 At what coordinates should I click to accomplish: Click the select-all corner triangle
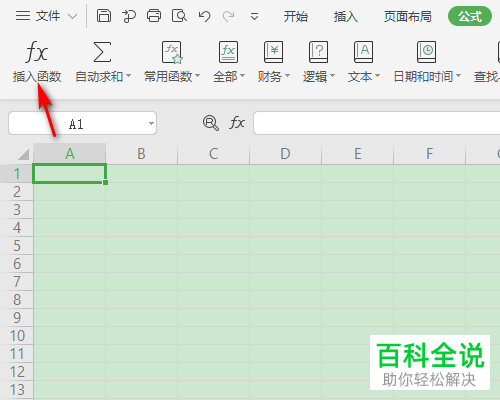click(x=23, y=154)
